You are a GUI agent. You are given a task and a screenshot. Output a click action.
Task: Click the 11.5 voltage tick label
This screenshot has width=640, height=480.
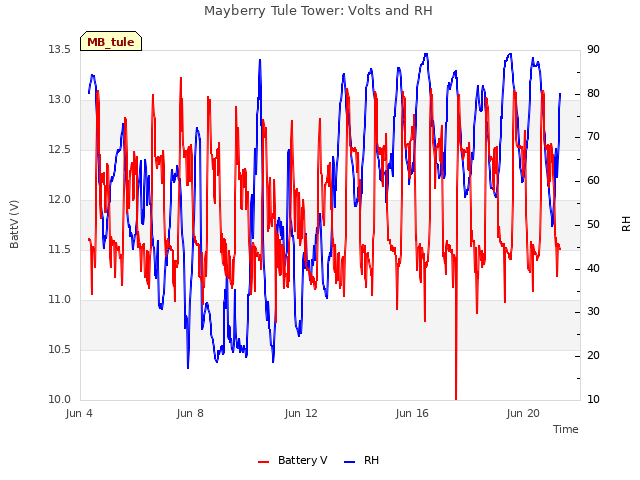(x=60, y=249)
